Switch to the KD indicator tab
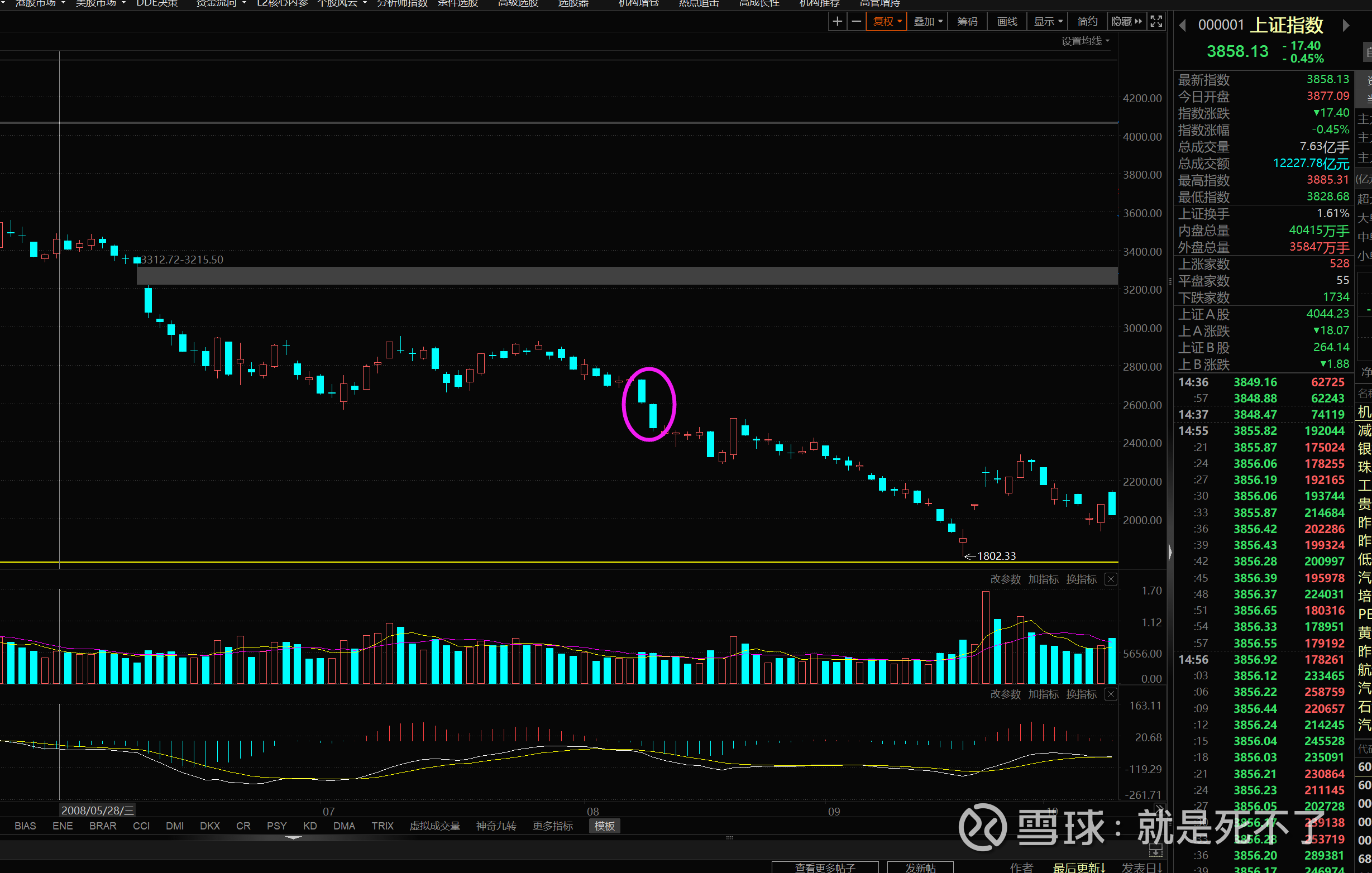This screenshot has height=873, width=1372. pos(310,826)
